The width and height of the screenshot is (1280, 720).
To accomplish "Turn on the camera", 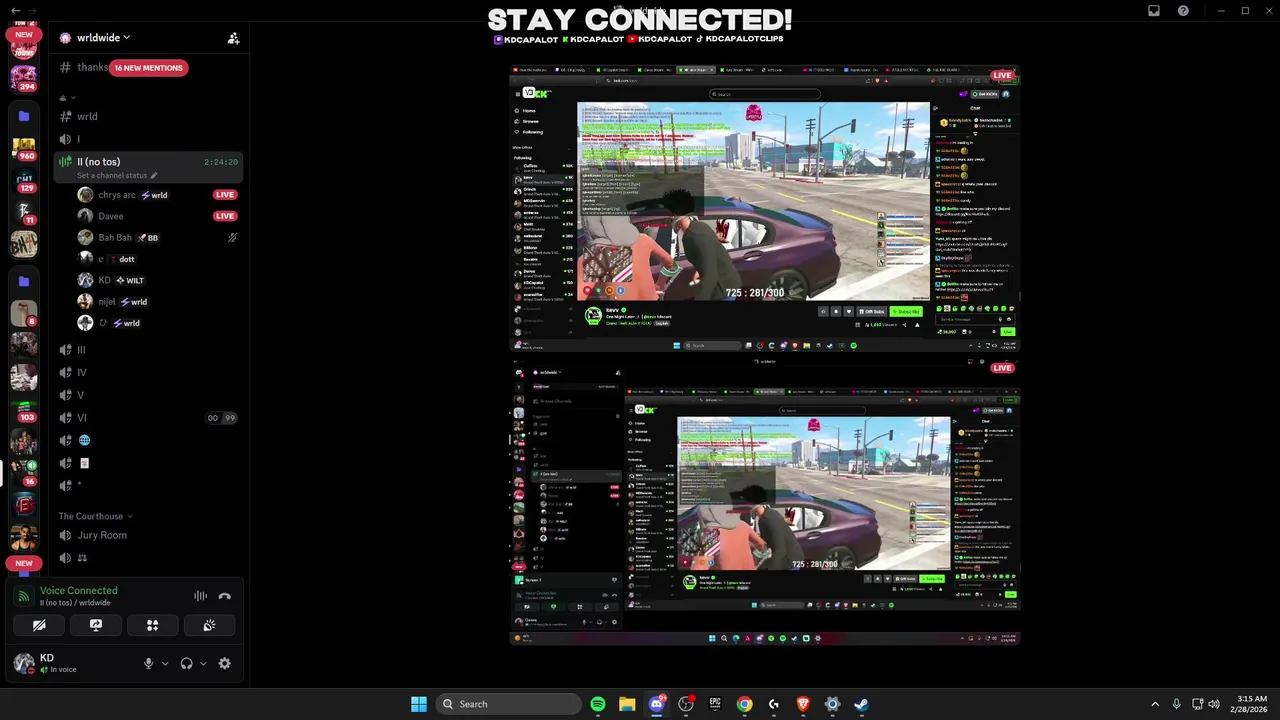I will pos(39,625).
